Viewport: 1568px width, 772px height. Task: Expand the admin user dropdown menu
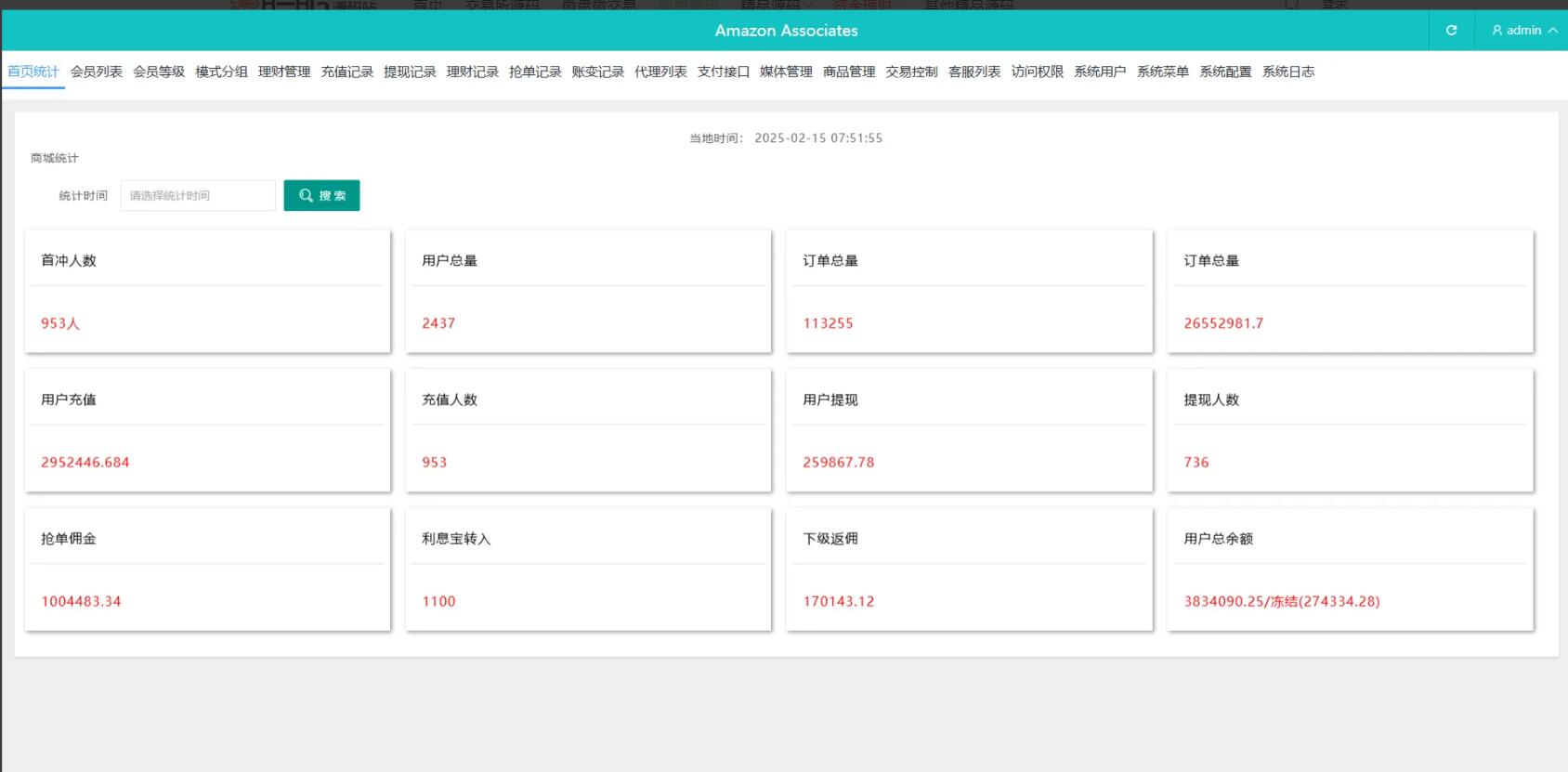point(1523,31)
